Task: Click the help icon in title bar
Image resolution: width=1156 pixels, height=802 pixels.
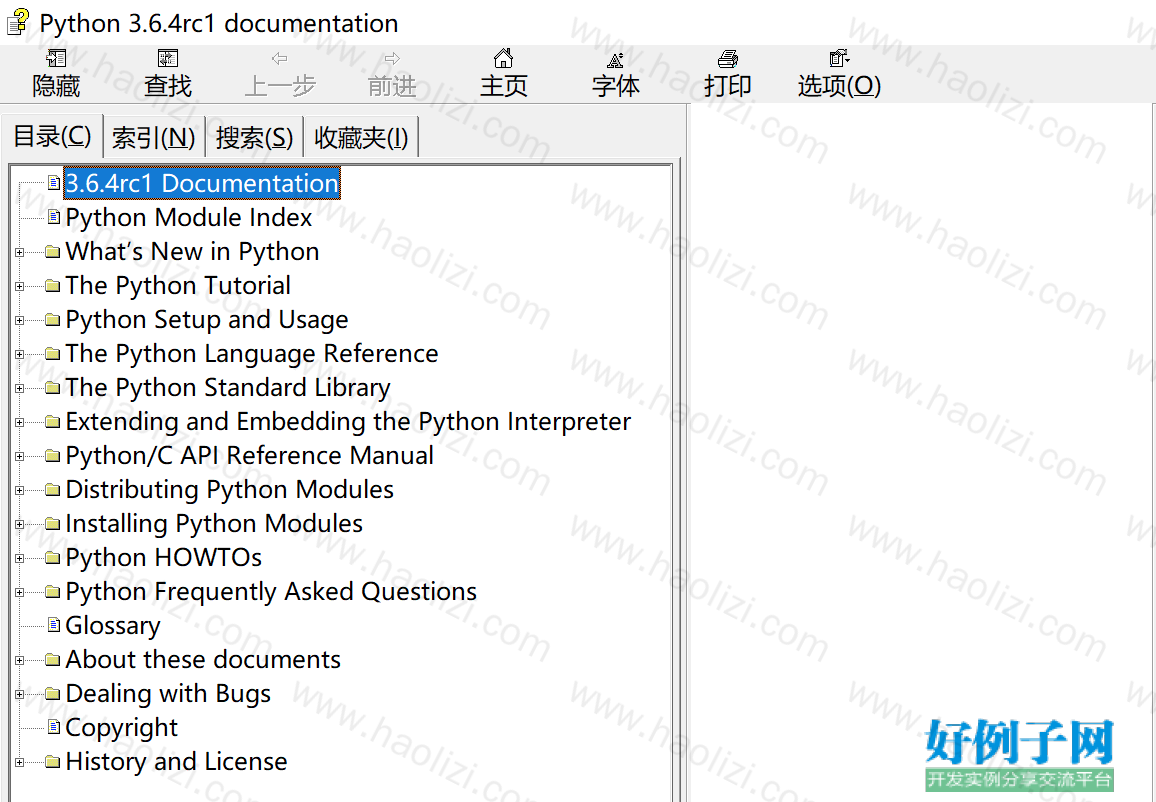Action: 18,22
